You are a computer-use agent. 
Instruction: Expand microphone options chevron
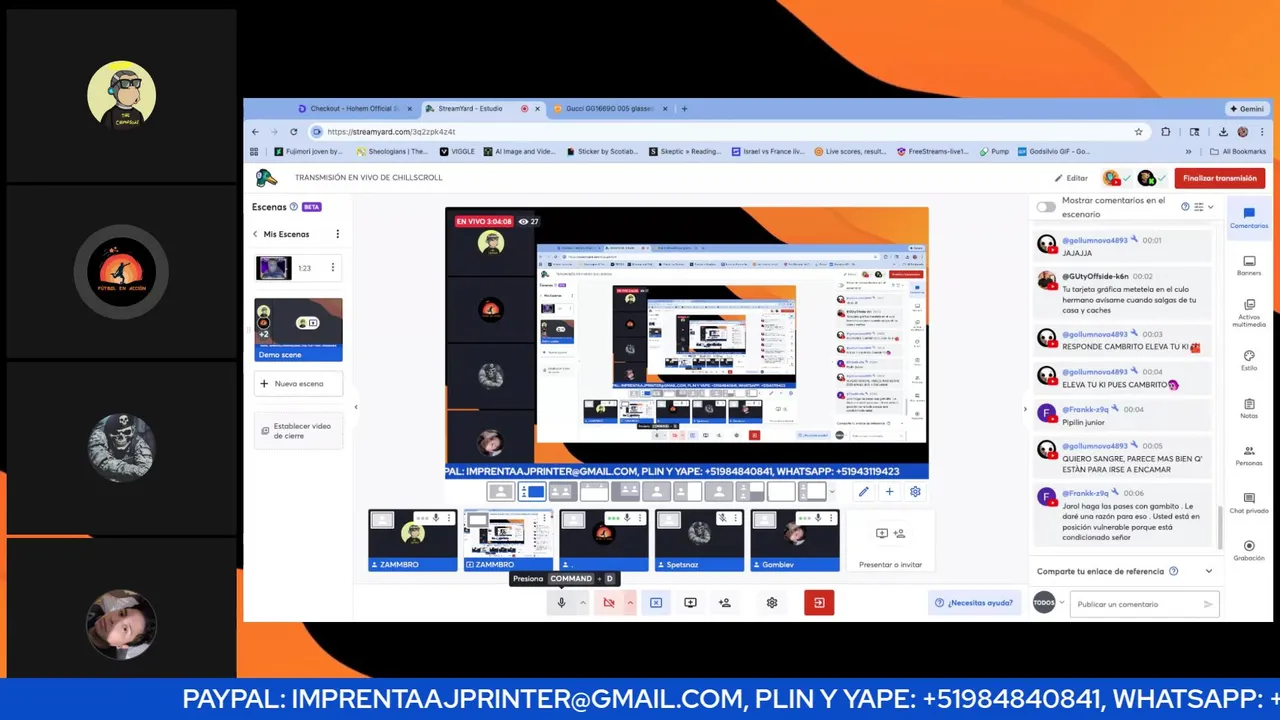[x=583, y=603]
